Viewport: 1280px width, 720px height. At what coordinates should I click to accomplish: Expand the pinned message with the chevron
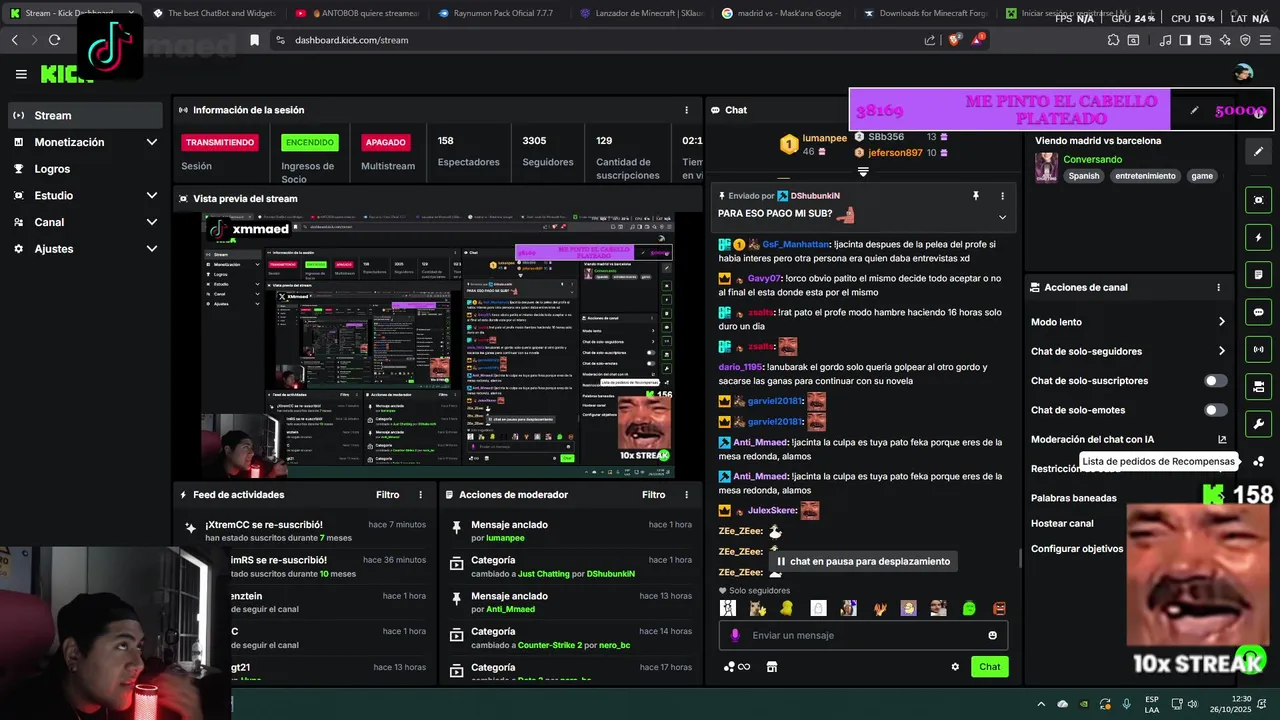coord(1002,217)
